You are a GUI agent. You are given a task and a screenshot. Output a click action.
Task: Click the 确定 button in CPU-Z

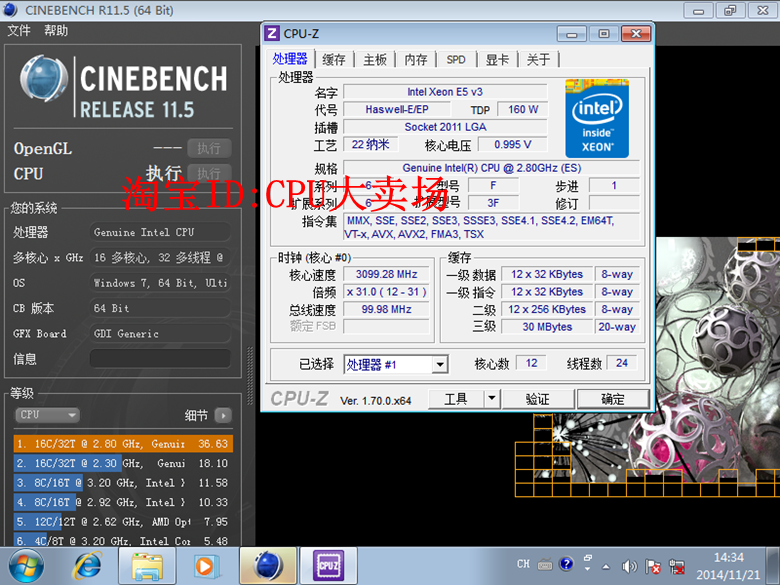(x=612, y=399)
